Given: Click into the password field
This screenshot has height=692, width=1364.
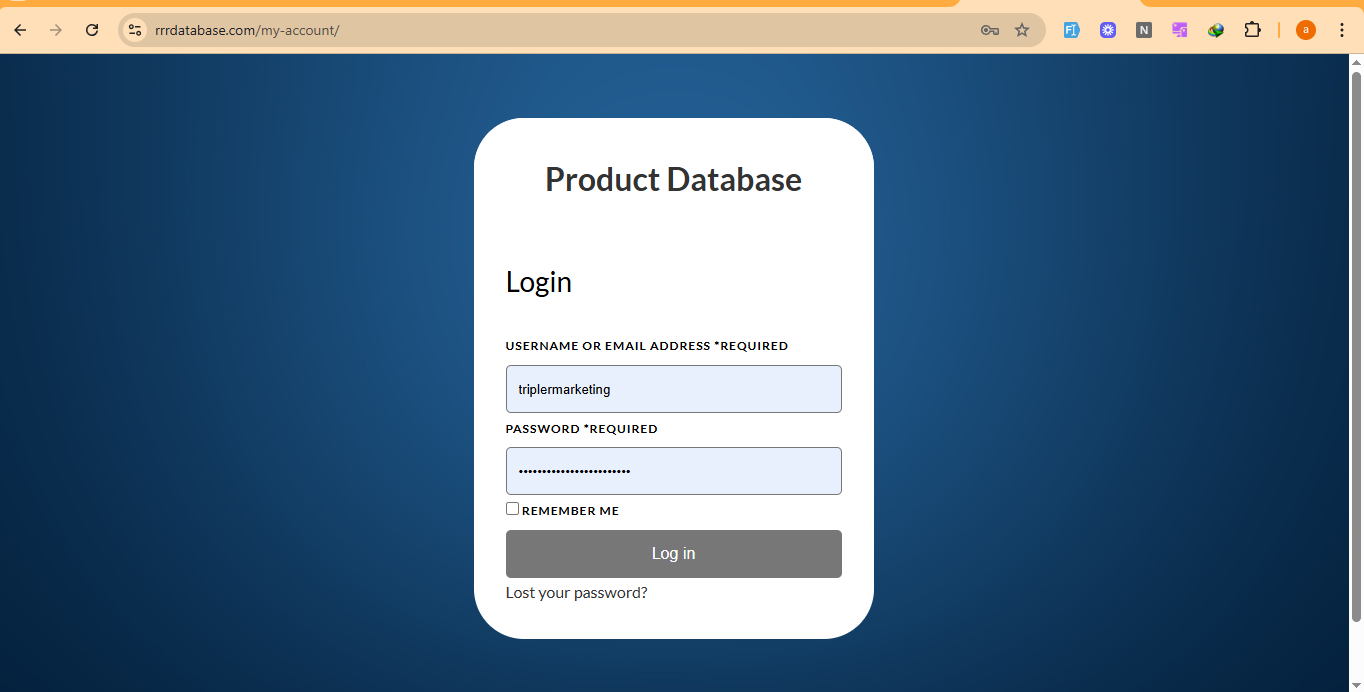Looking at the screenshot, I should [x=673, y=471].
